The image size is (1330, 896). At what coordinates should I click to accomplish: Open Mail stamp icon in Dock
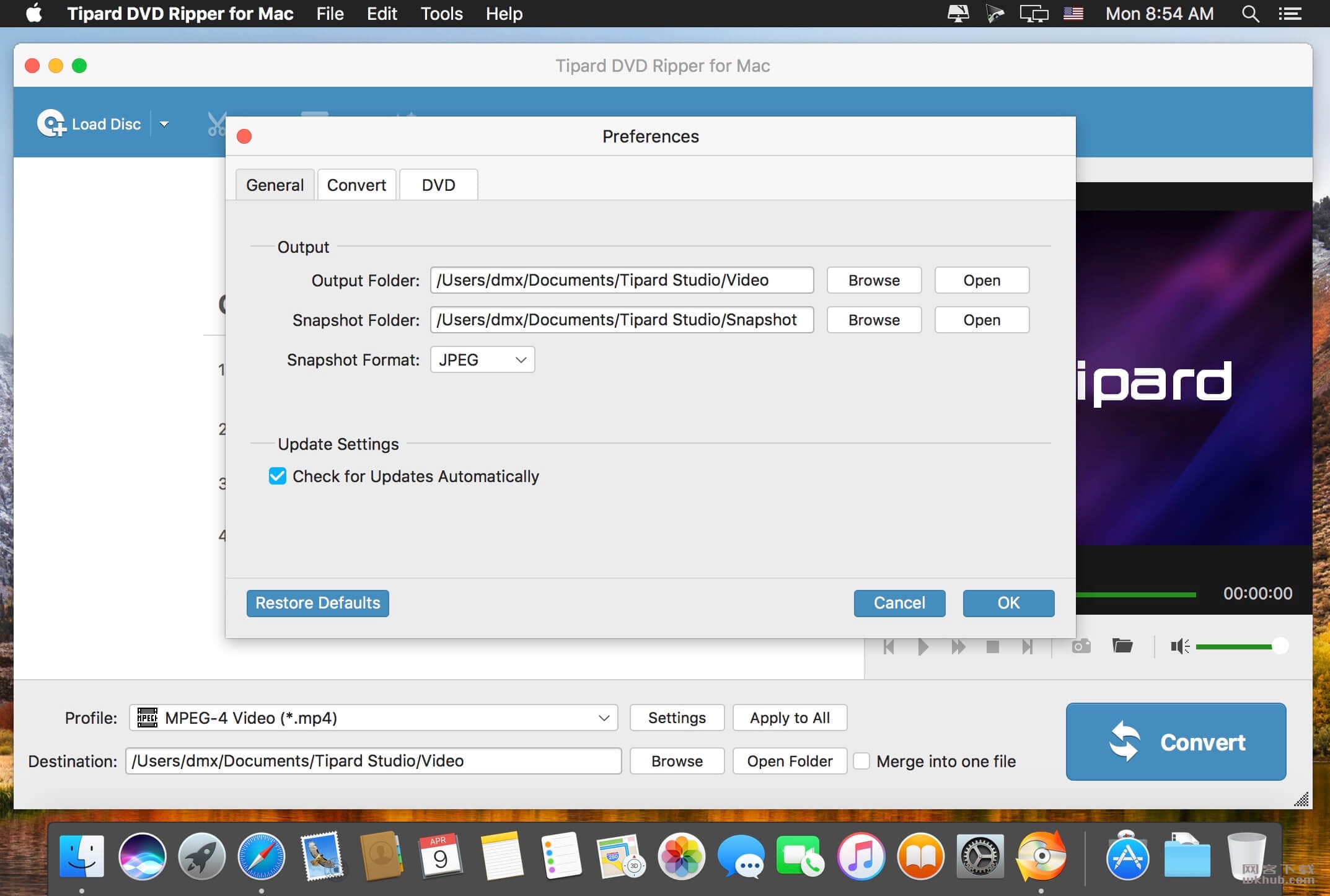click(322, 856)
